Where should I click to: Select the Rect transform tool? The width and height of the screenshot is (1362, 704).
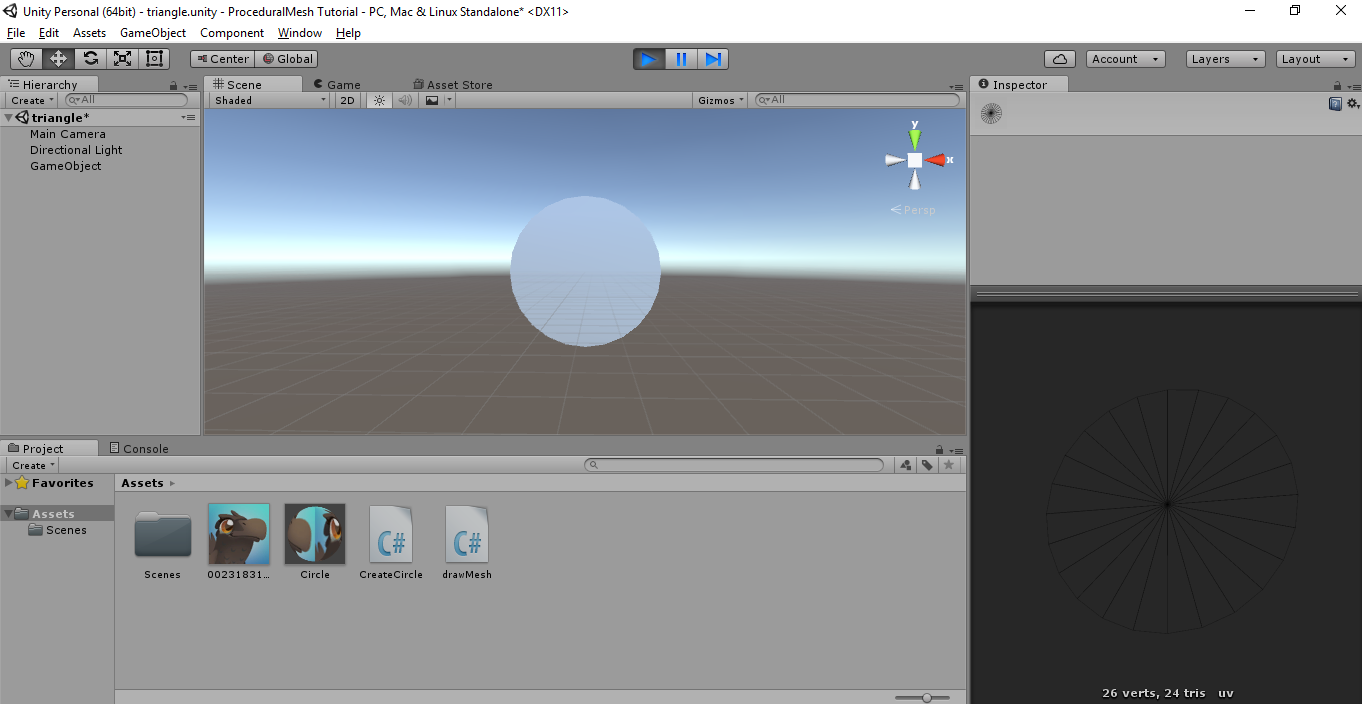click(x=154, y=59)
